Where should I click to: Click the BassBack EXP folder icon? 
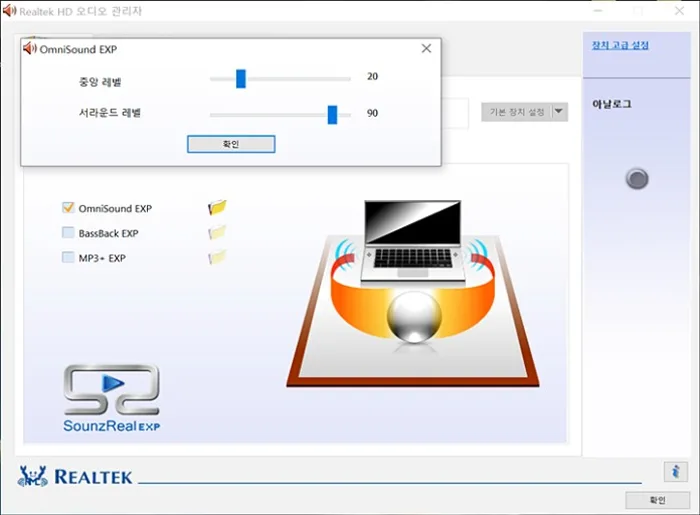point(217,233)
